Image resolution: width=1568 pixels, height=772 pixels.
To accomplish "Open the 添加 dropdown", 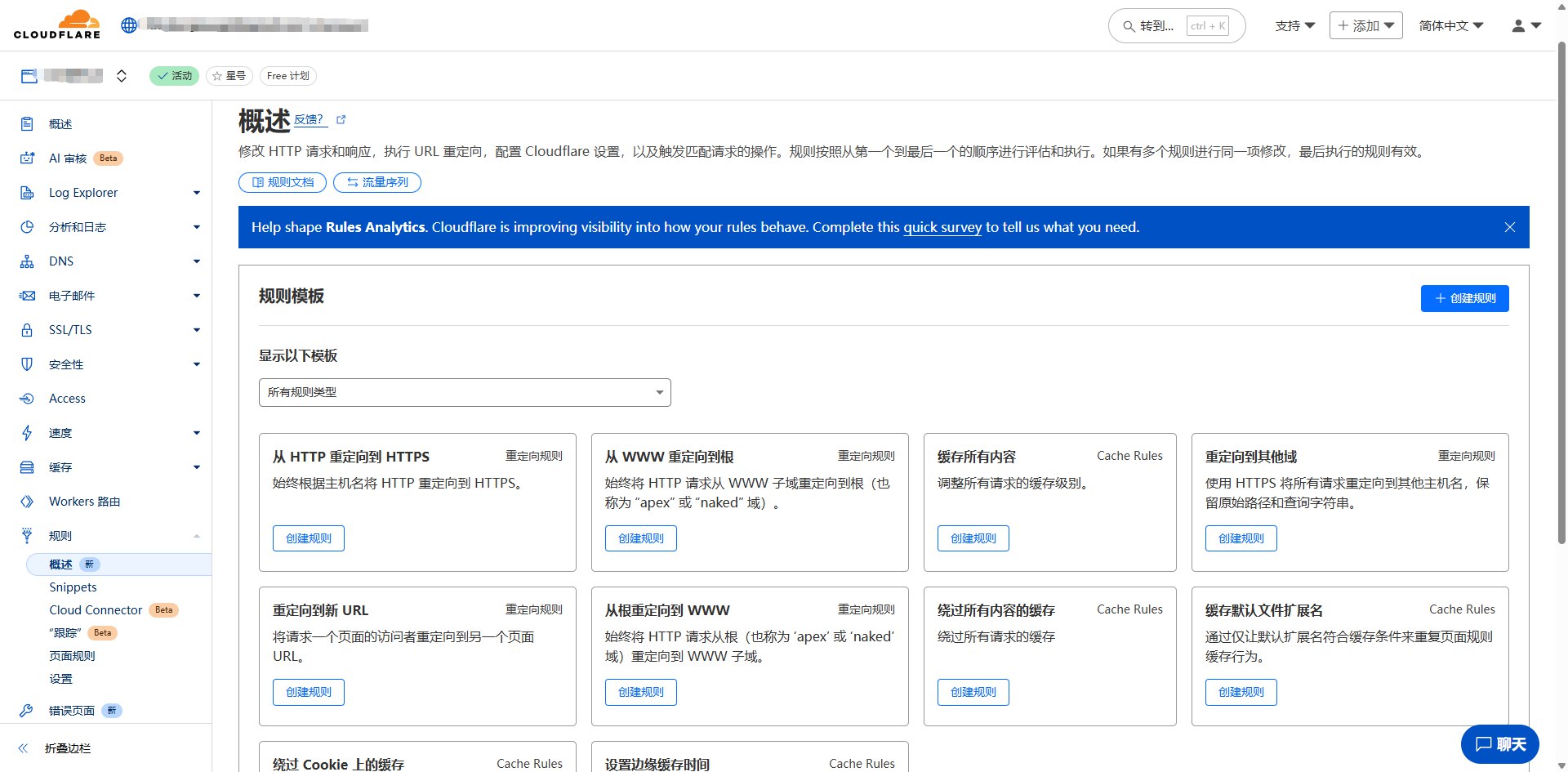I will click(x=1366, y=26).
